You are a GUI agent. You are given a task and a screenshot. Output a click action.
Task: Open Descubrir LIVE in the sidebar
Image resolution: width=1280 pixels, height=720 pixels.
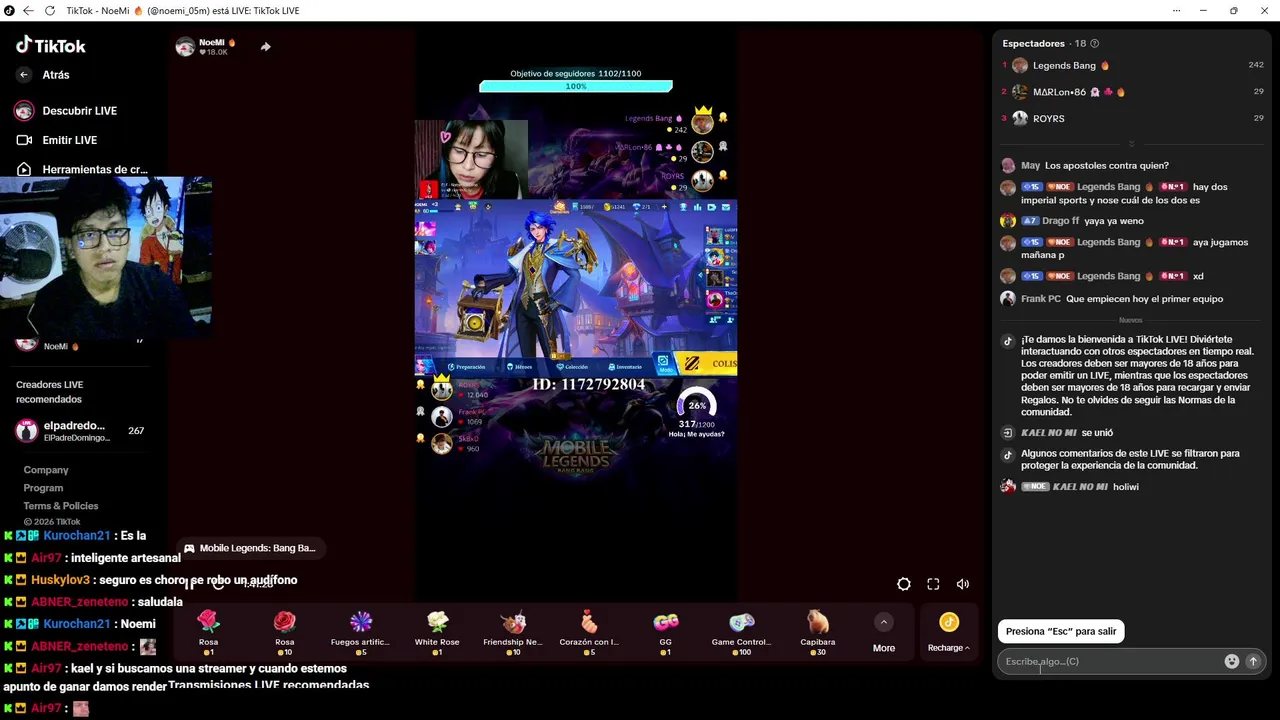67,111
